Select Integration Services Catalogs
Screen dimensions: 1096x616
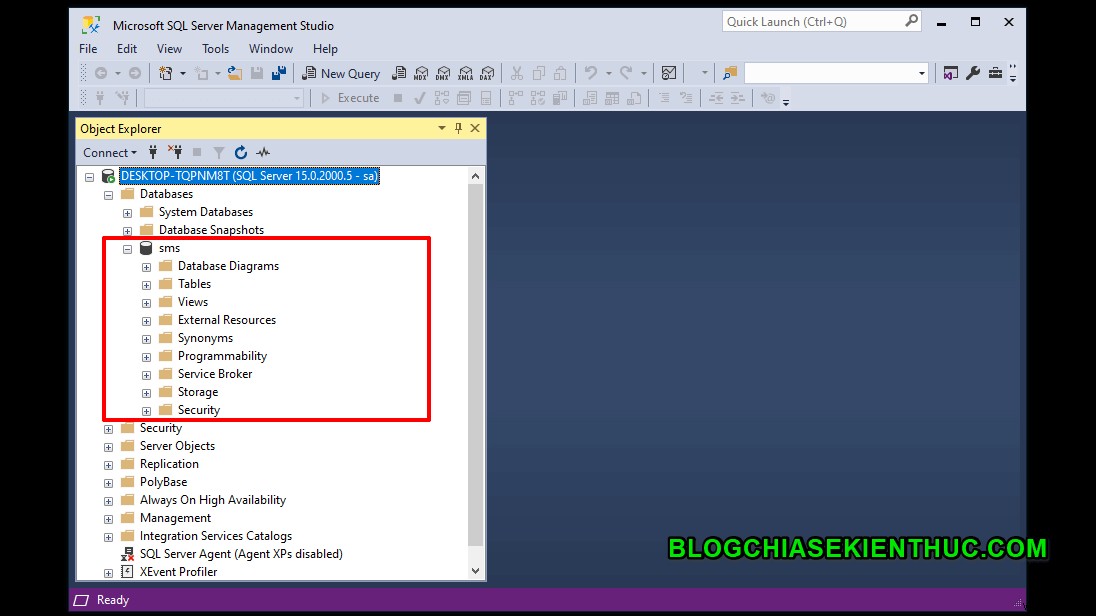coord(215,536)
